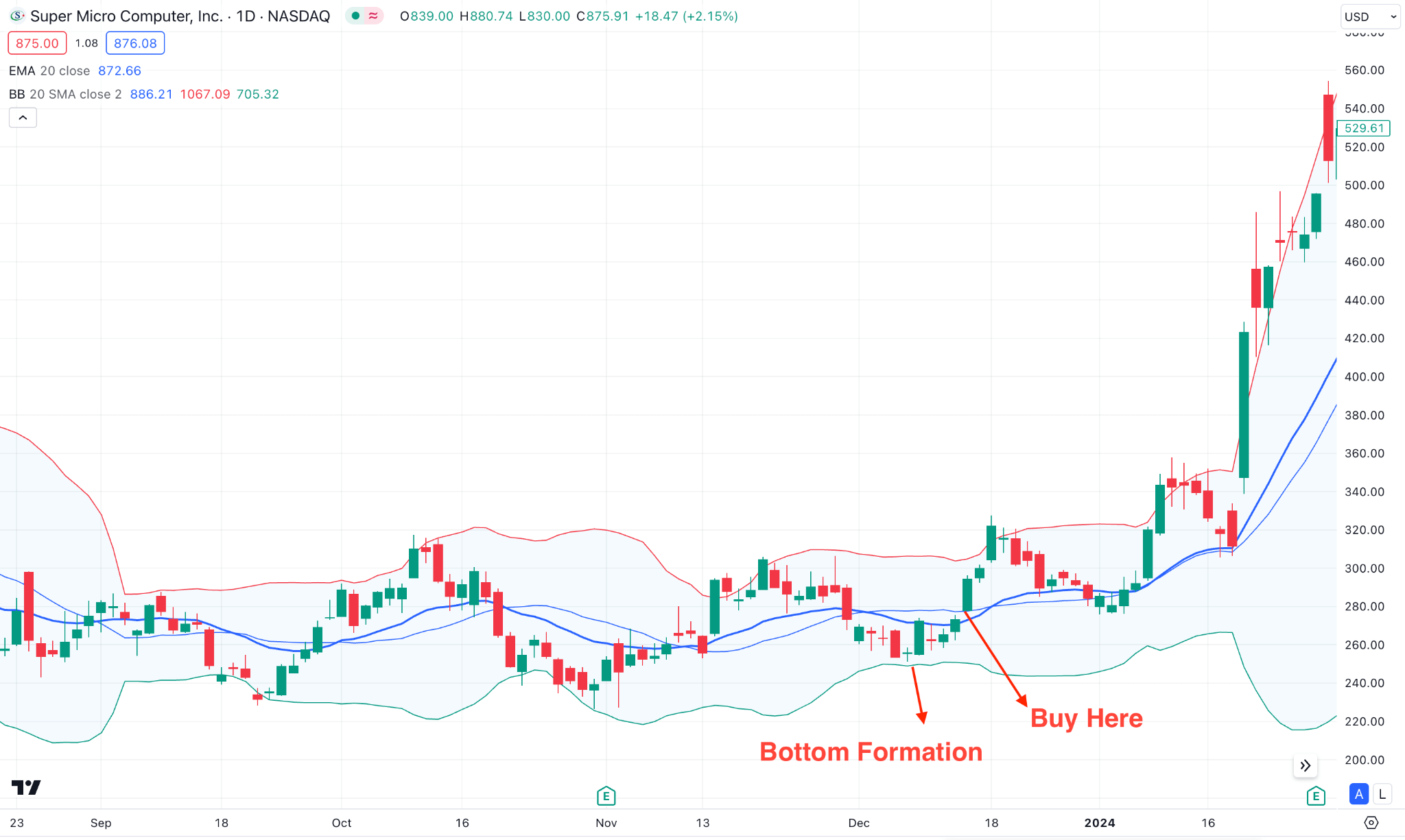Click the EMA value 872.66

click(119, 71)
